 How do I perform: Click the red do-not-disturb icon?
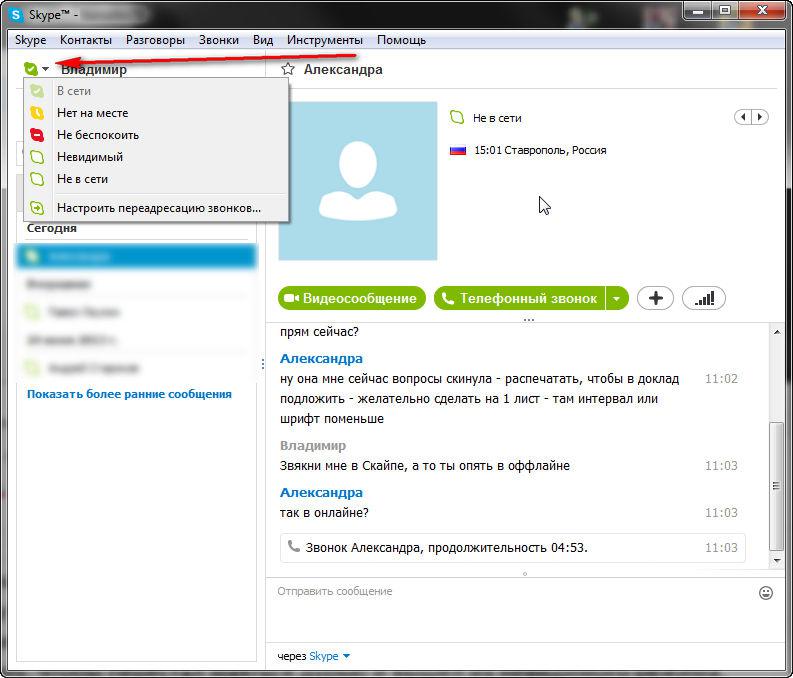pyautogui.click(x=37, y=135)
